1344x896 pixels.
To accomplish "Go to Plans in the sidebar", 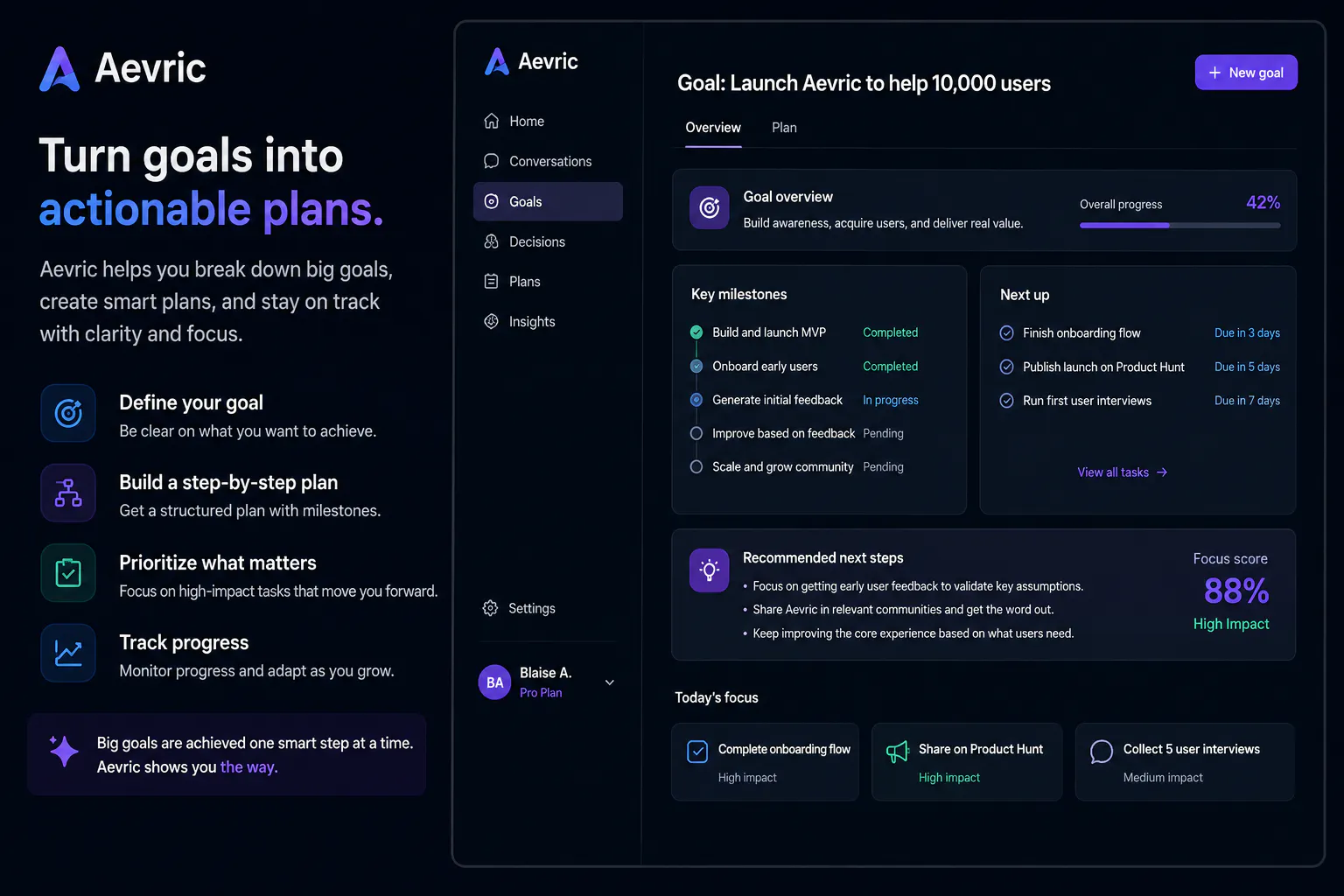I will [x=548, y=282].
